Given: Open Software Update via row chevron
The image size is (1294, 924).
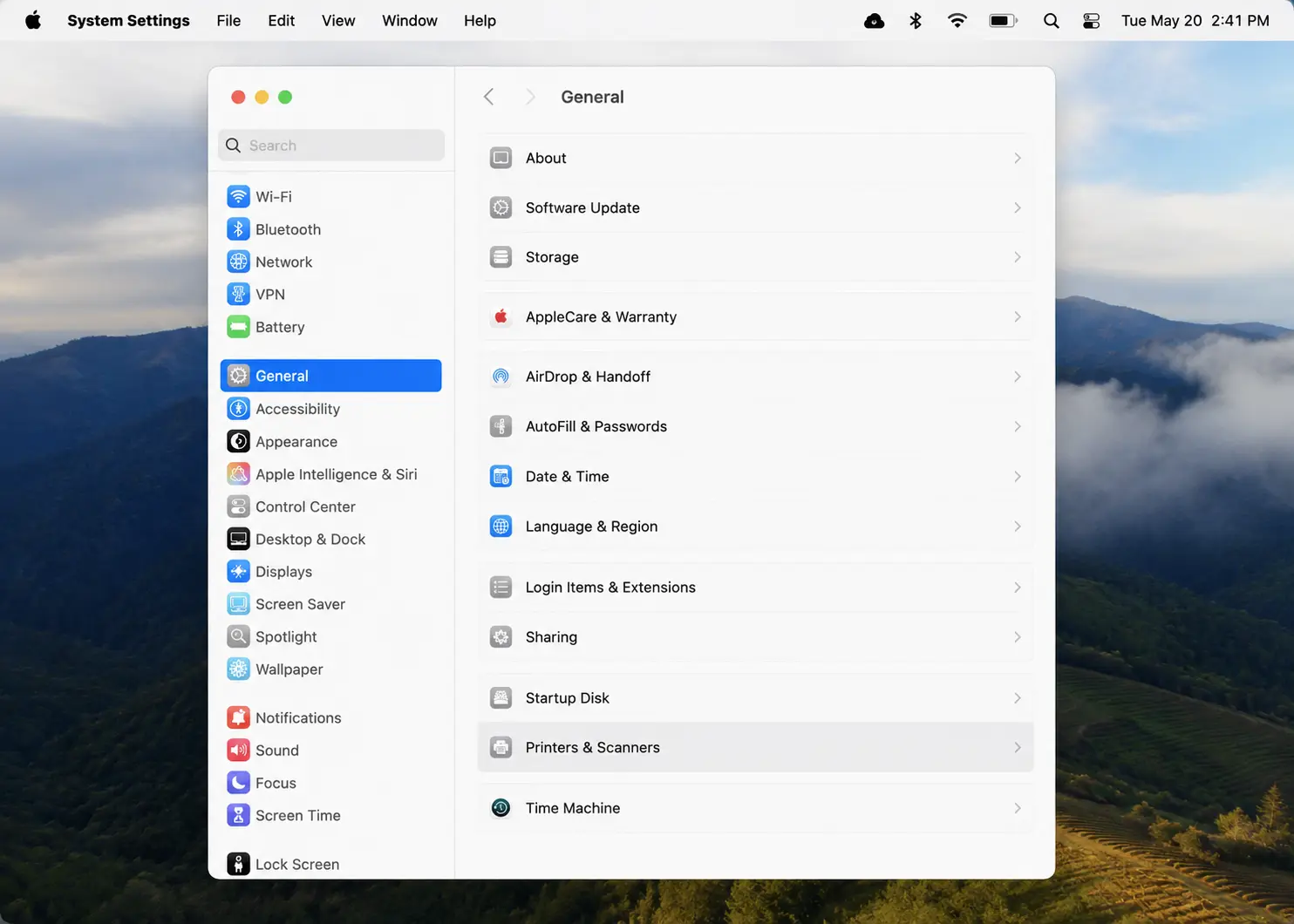Looking at the screenshot, I should point(1017,207).
